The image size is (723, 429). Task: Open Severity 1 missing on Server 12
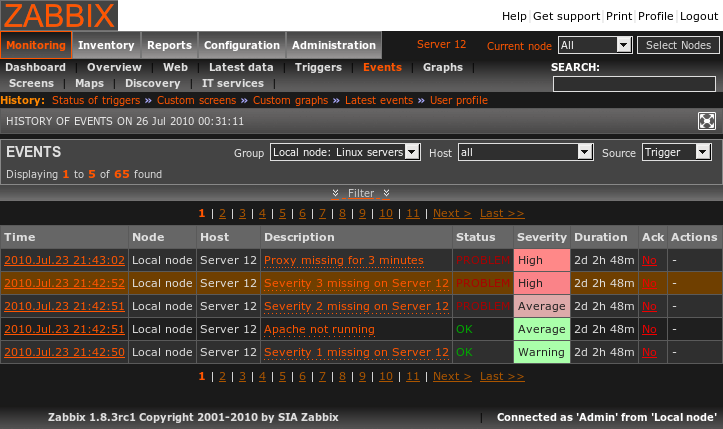tap(356, 352)
